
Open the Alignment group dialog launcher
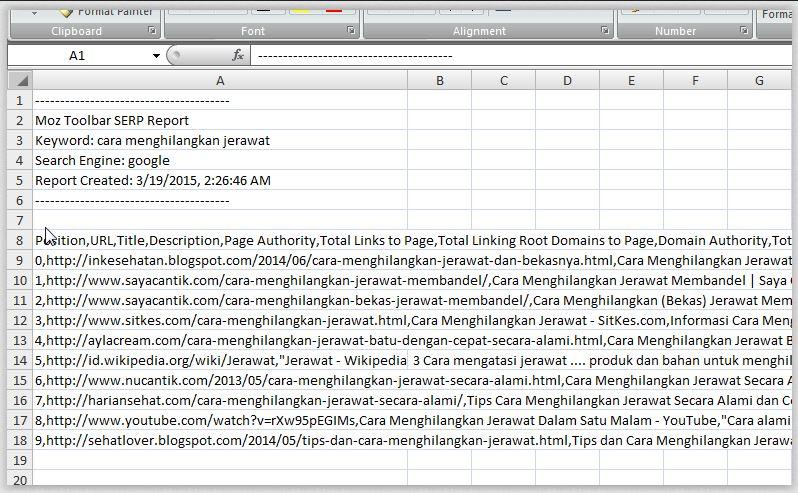pyautogui.click(x=605, y=31)
